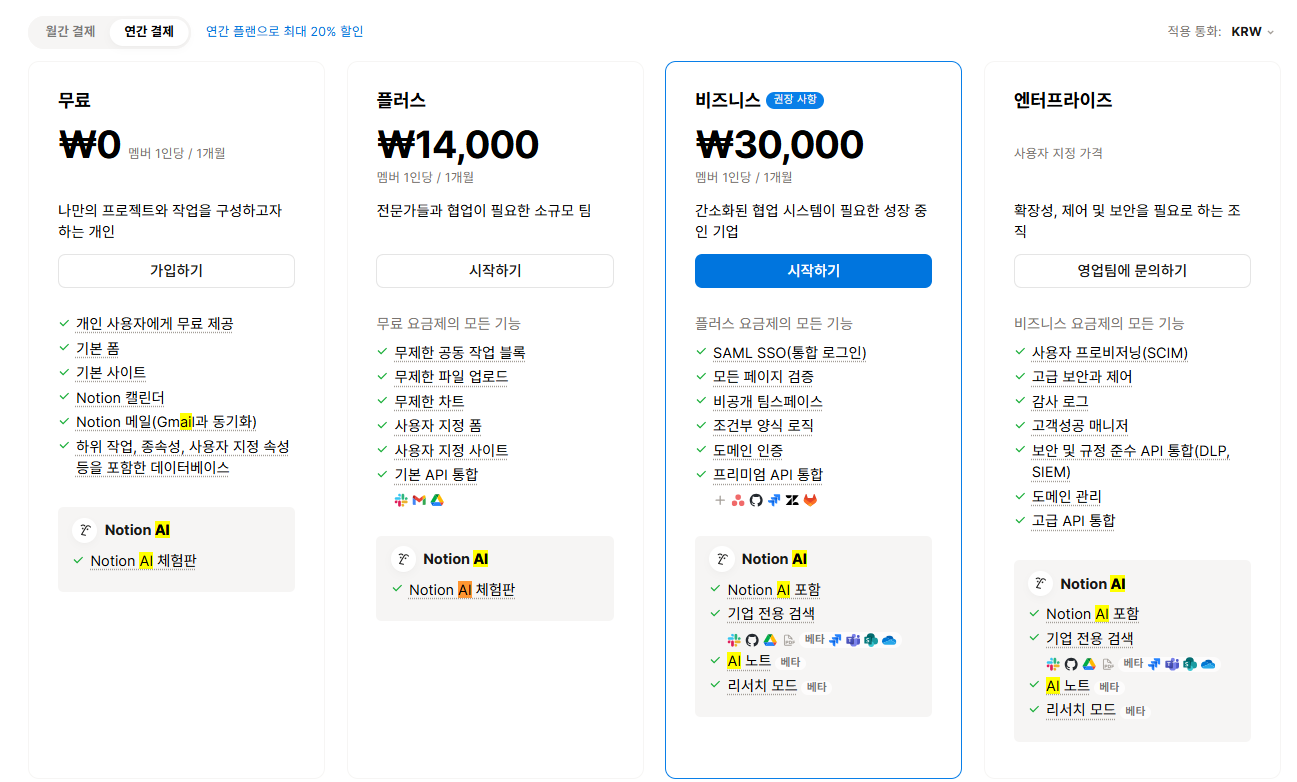Click the Slack icon under Plus plan API integrations
Image resolution: width=1297 pixels, height=782 pixels.
402,500
